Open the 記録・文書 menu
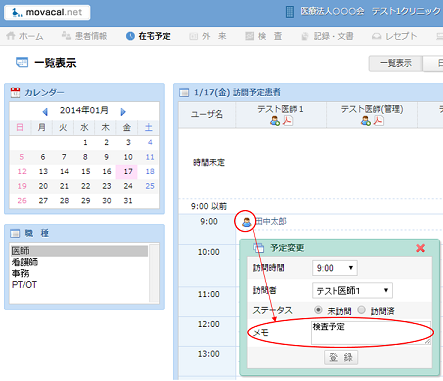This screenshot has height=381, width=443. 327,36
